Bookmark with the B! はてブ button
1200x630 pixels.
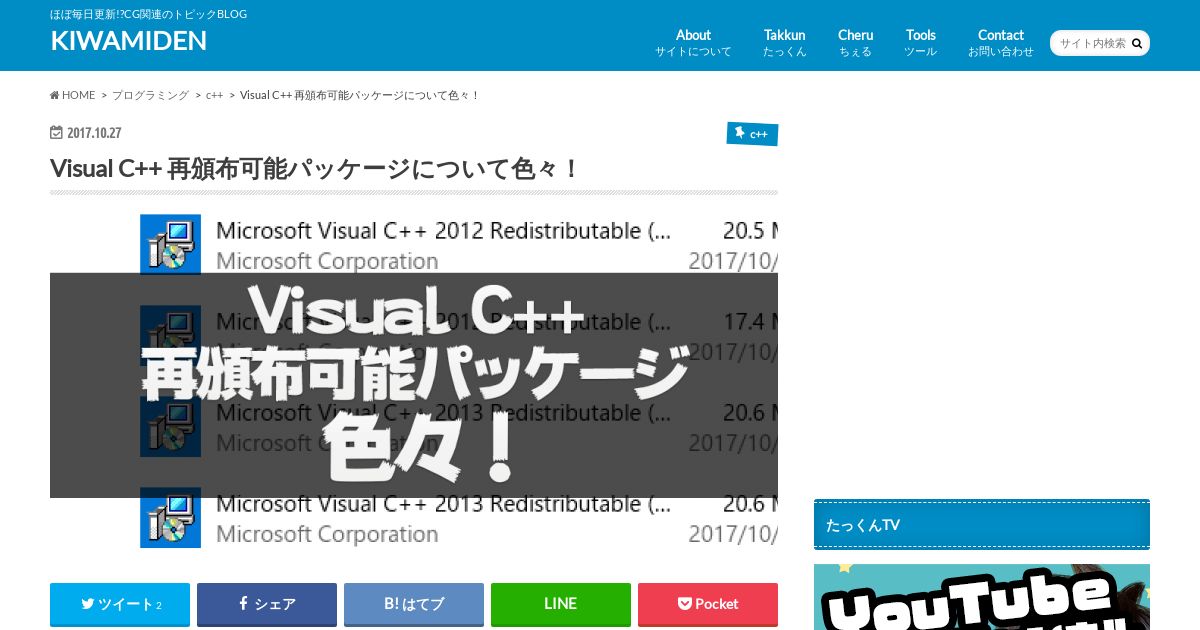414,604
